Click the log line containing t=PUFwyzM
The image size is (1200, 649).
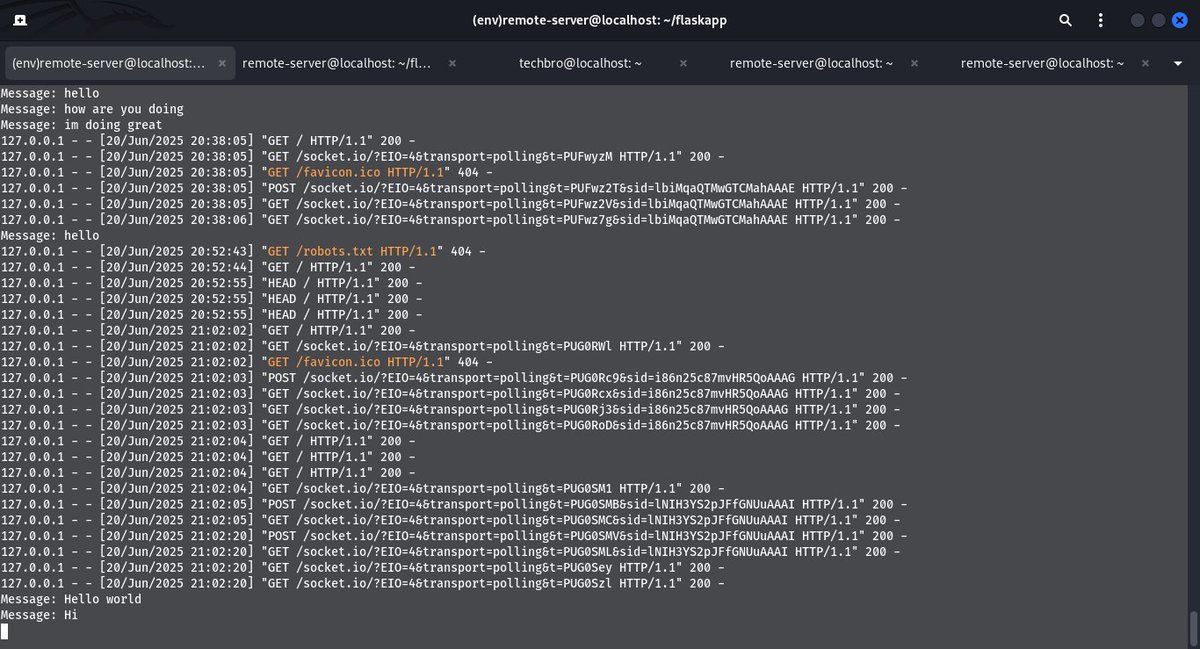tap(362, 157)
